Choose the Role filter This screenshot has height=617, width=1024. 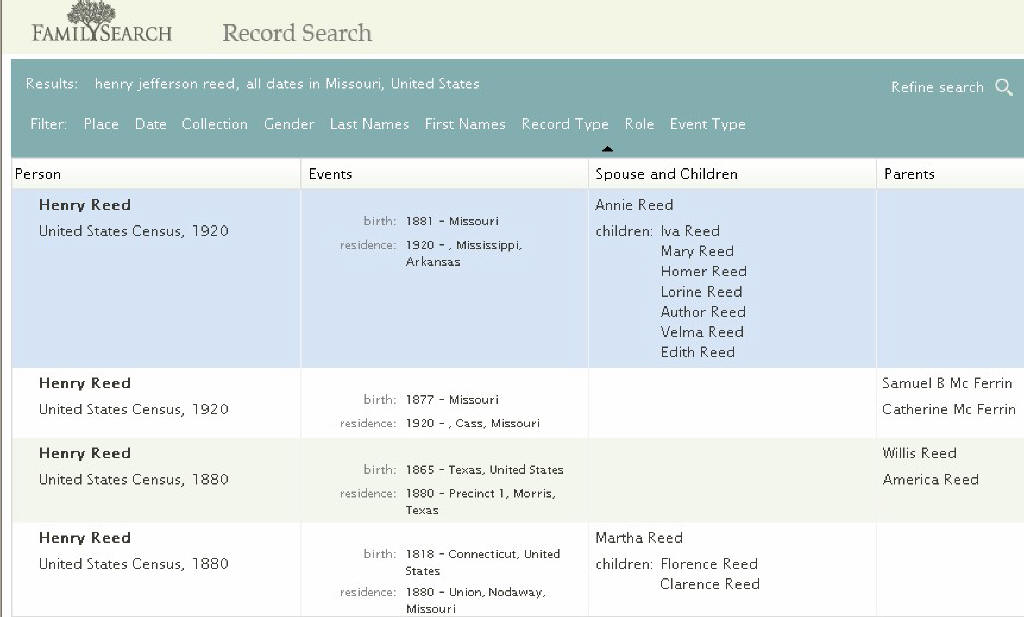point(639,124)
